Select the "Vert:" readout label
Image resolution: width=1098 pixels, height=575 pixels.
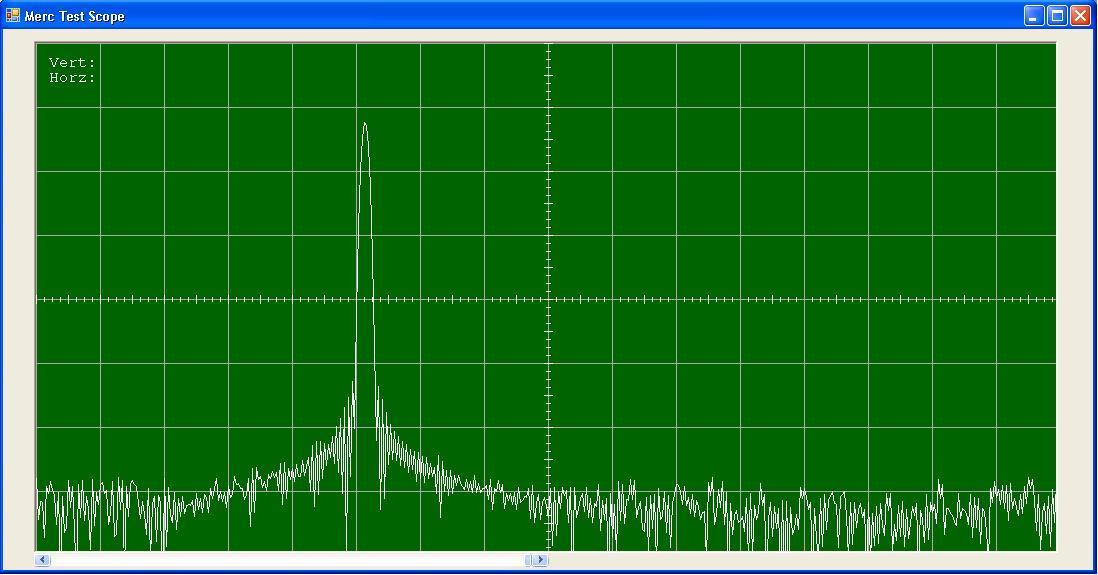[x=72, y=63]
